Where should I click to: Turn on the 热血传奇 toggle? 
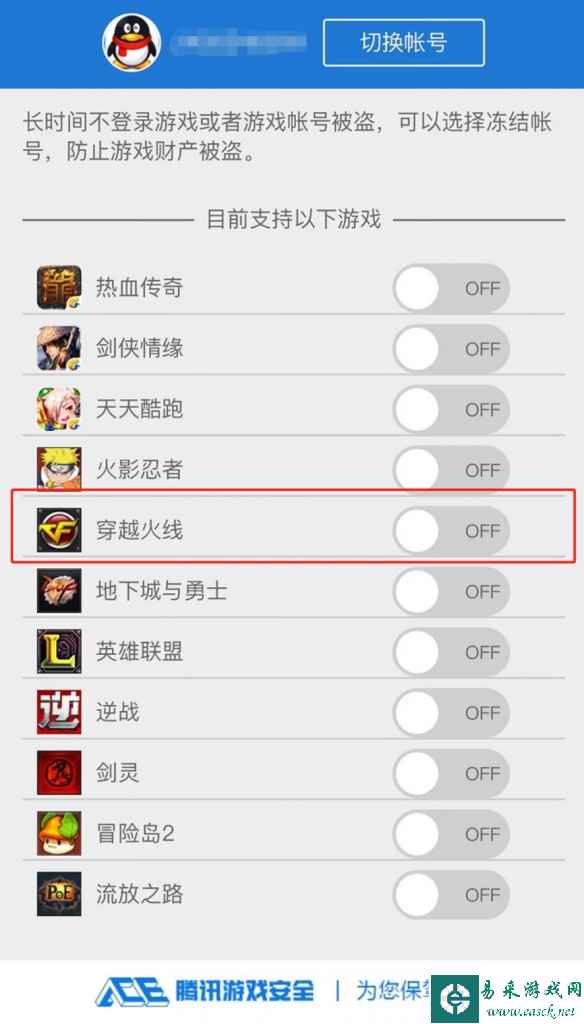(451, 288)
